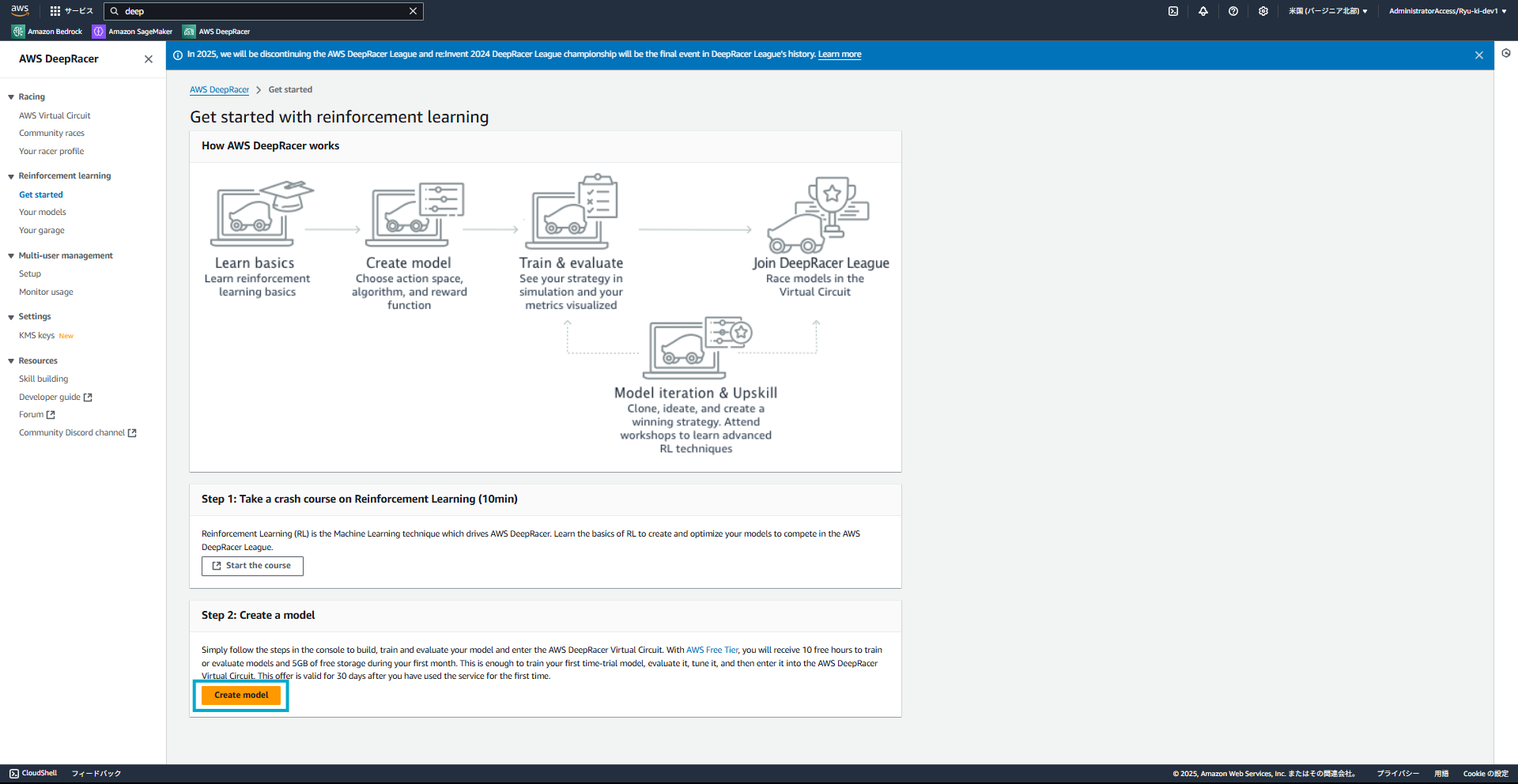
Task: Click external link icon beside Developer guide
Action: coord(88,398)
